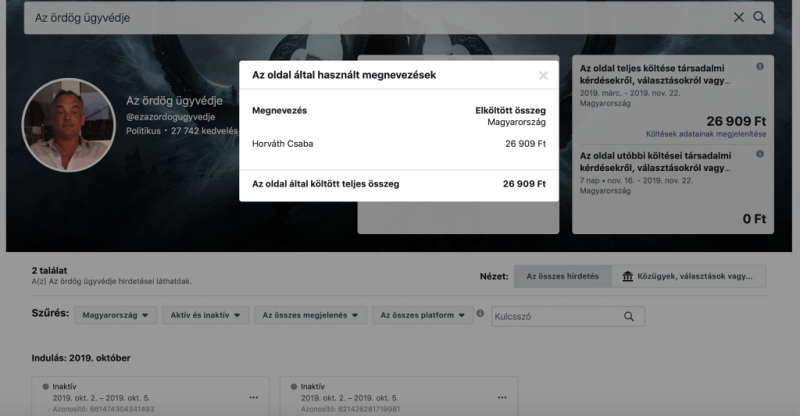This screenshot has height=416, width=800.
Task: Click the keyword search magnifier icon
Action: 629,316
